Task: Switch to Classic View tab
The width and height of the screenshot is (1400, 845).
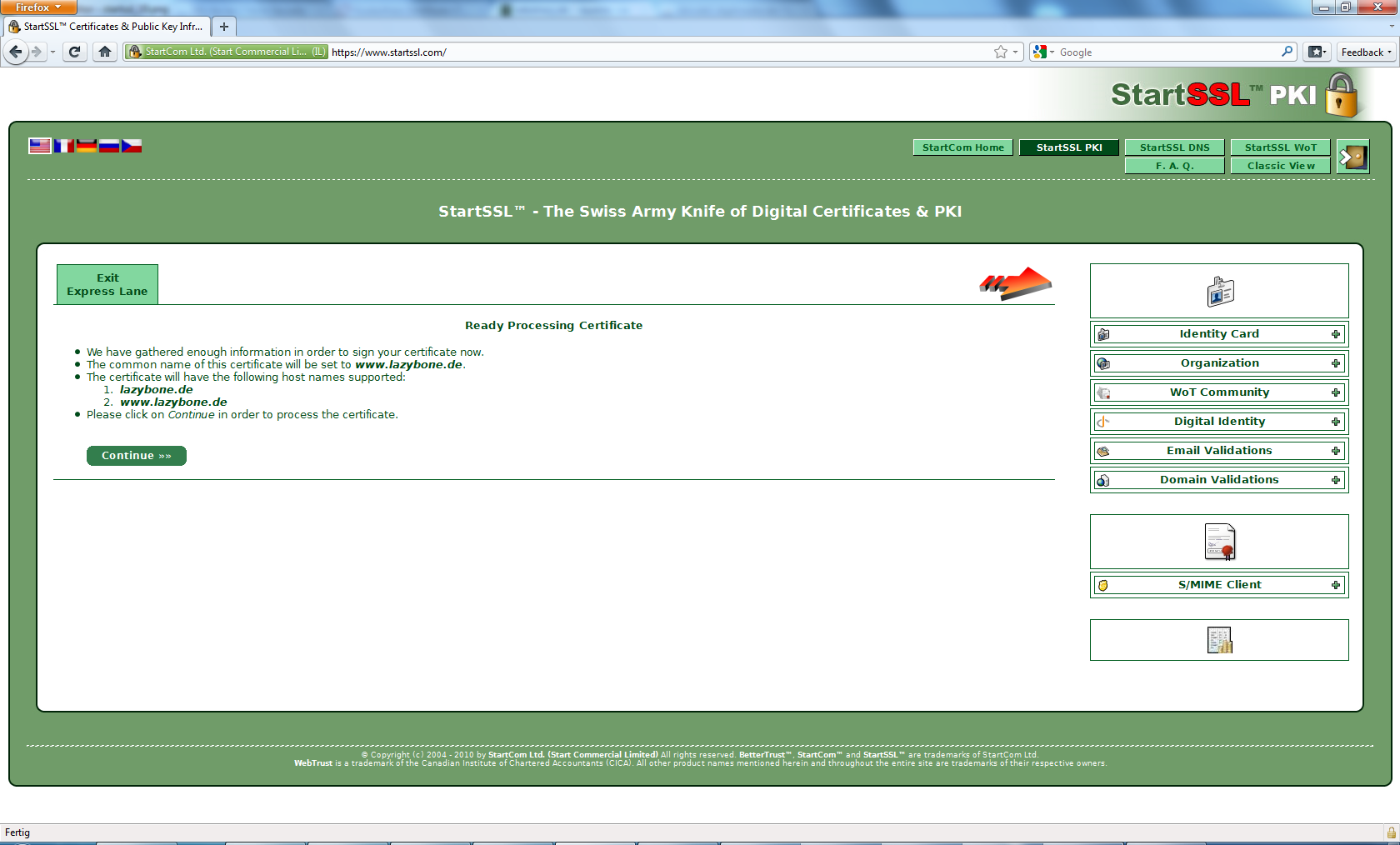Action: tap(1281, 166)
